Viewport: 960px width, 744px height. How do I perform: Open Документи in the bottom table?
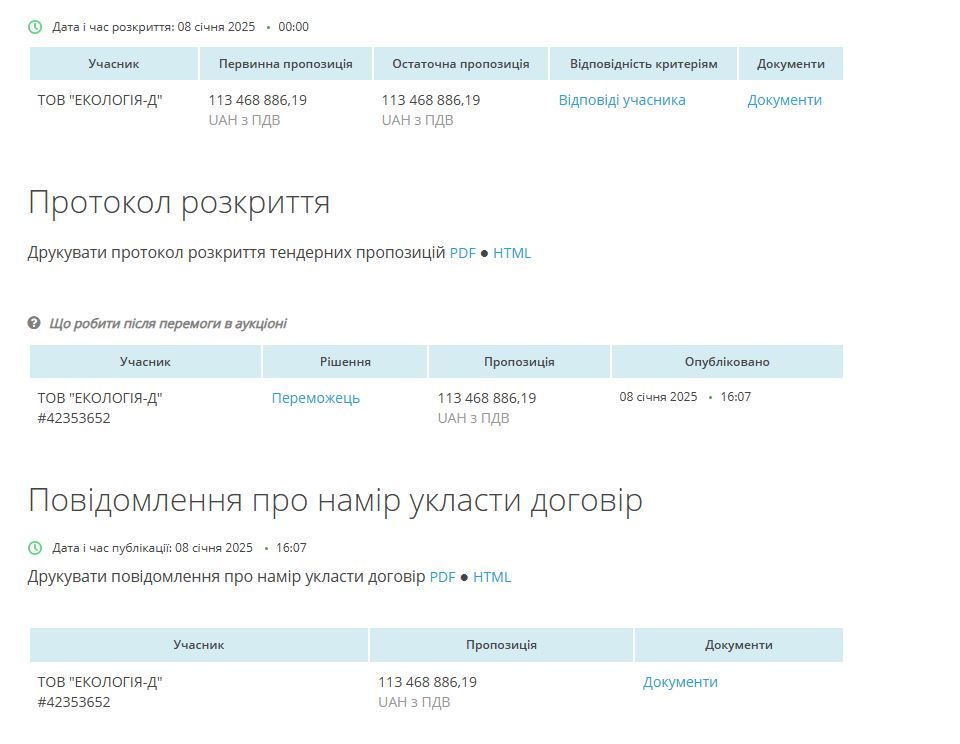(679, 681)
